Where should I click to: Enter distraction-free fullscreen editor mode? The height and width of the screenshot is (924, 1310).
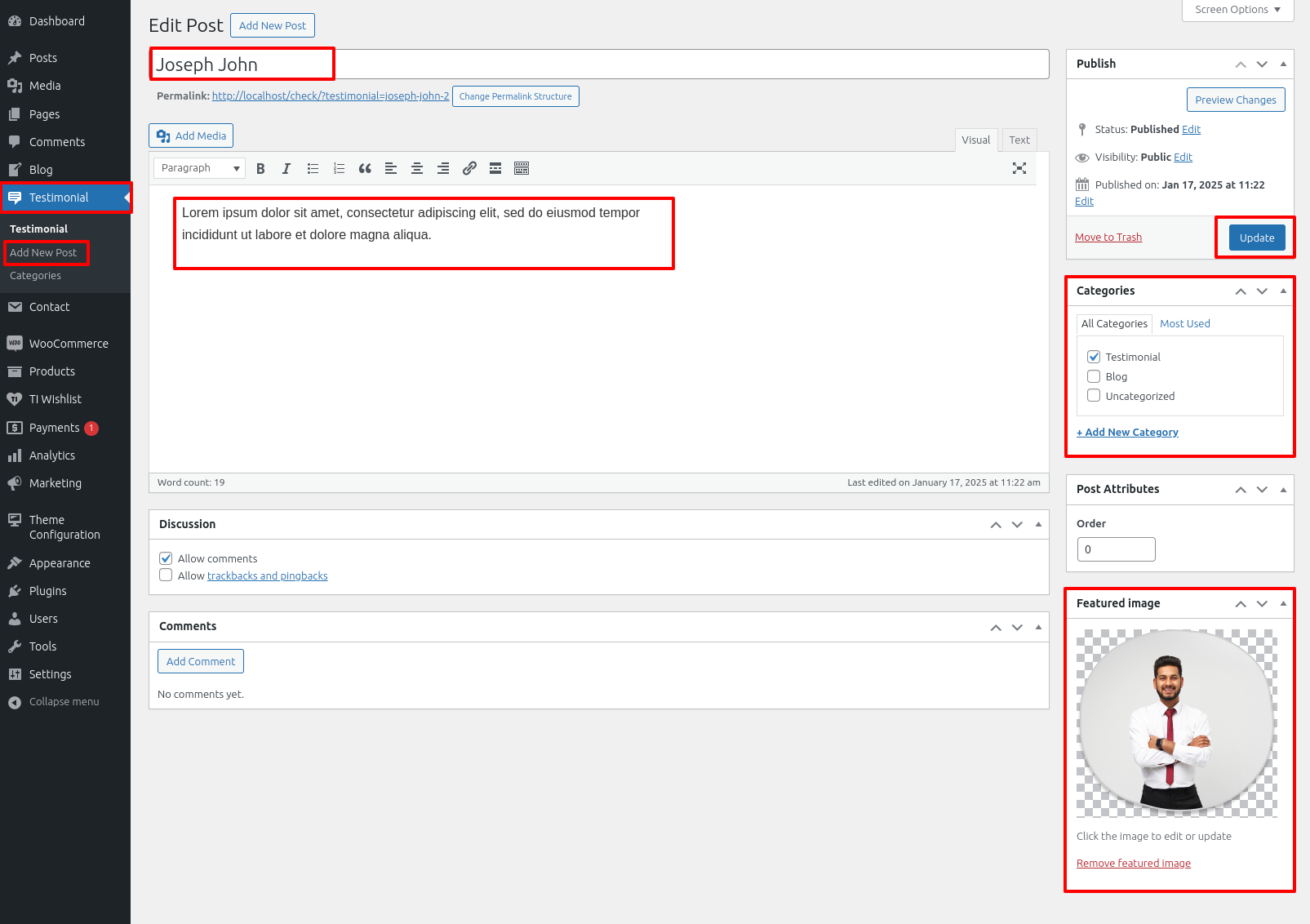pos(1019,168)
